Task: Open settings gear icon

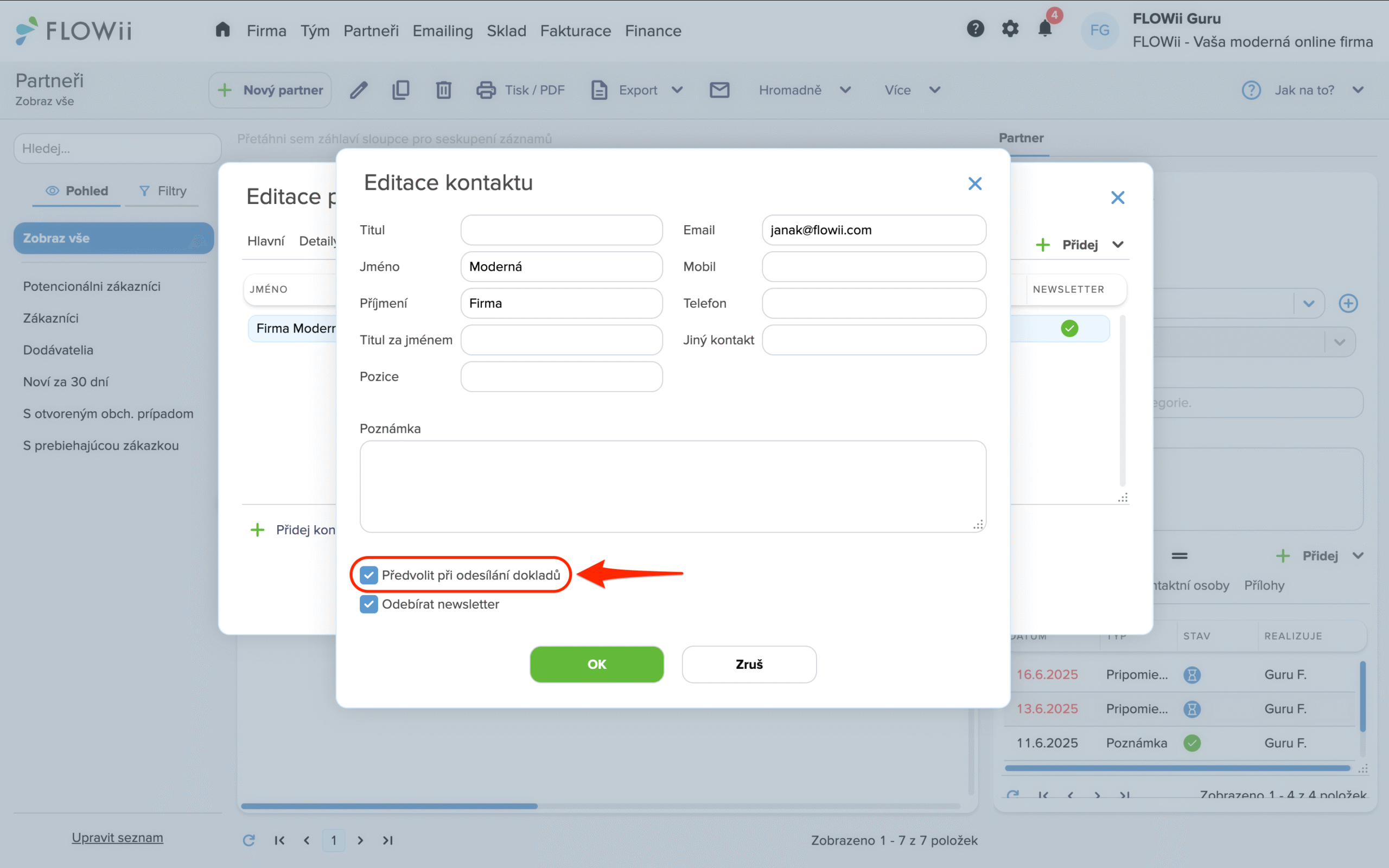Action: point(1010,29)
